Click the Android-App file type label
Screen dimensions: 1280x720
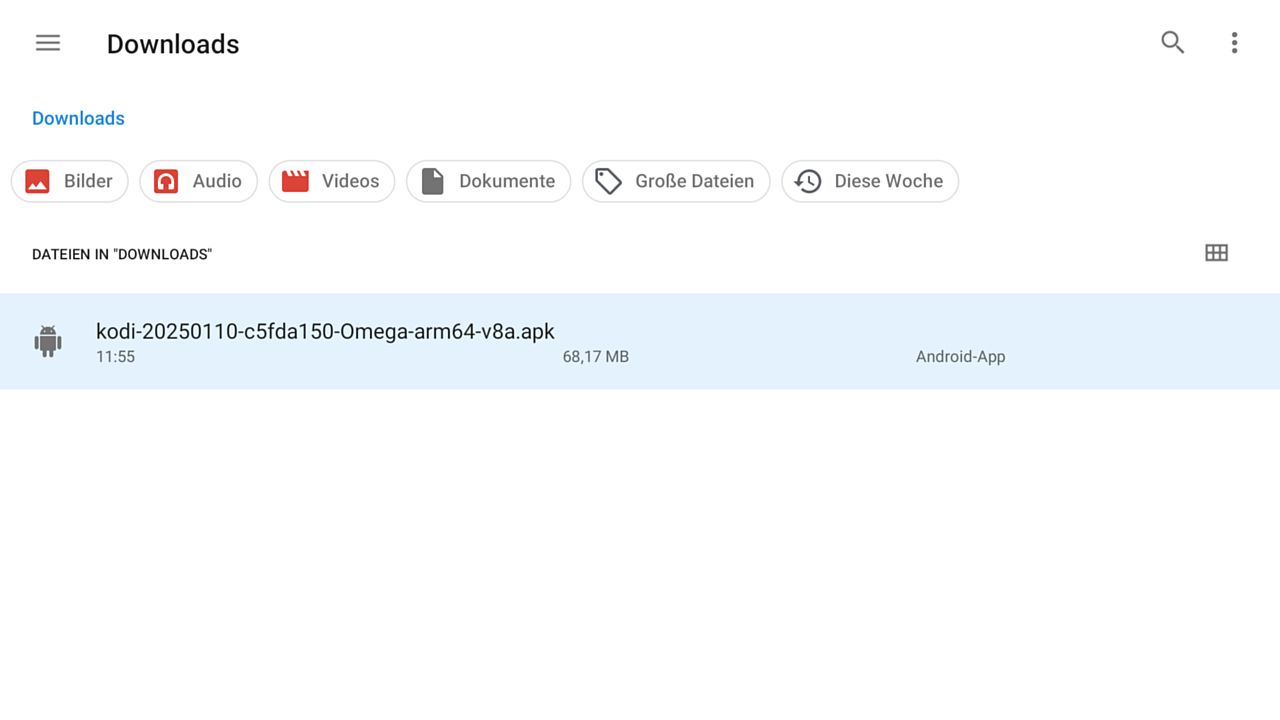point(960,356)
